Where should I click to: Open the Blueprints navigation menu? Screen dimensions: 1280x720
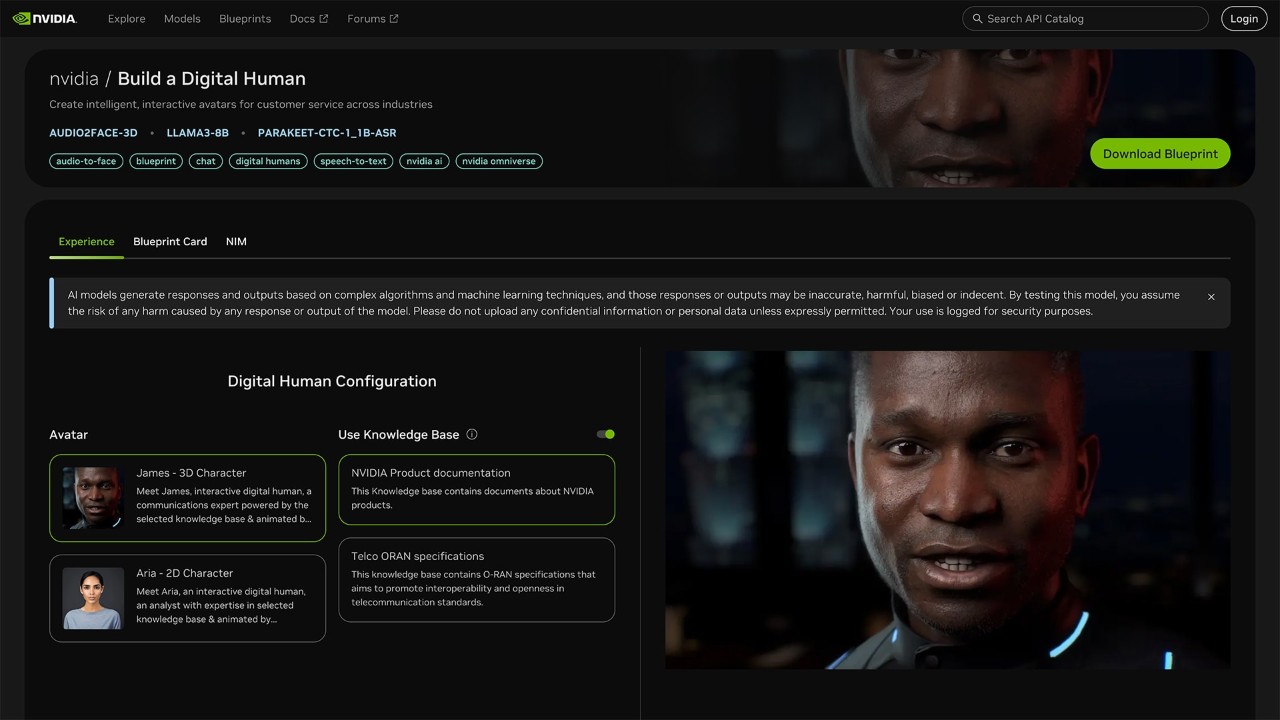pos(245,18)
